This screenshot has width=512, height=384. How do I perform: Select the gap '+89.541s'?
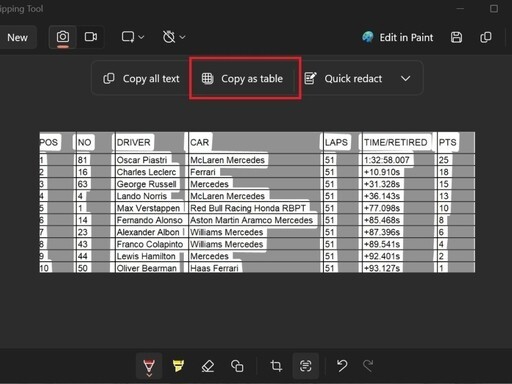pyautogui.click(x=382, y=244)
